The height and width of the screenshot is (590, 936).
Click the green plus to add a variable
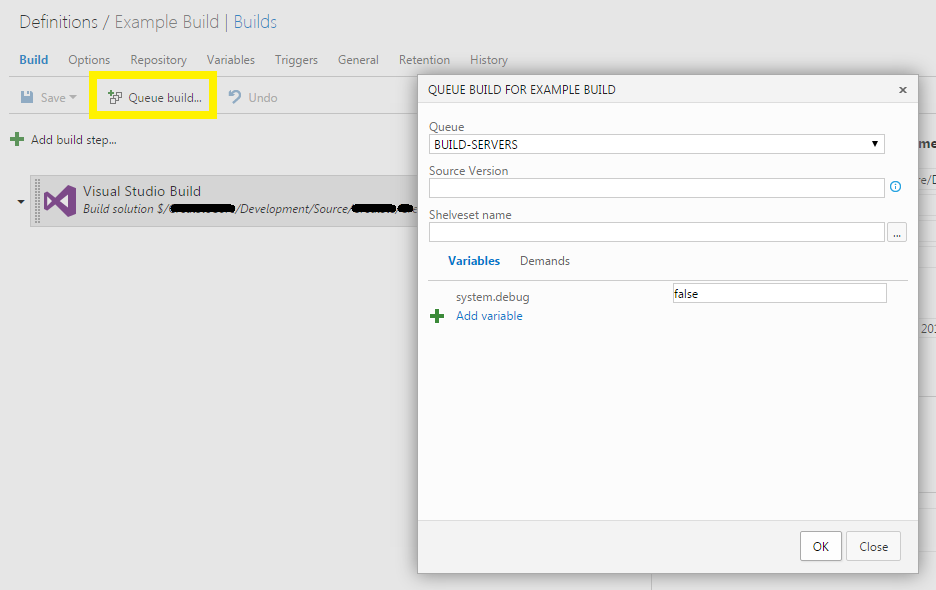point(437,315)
